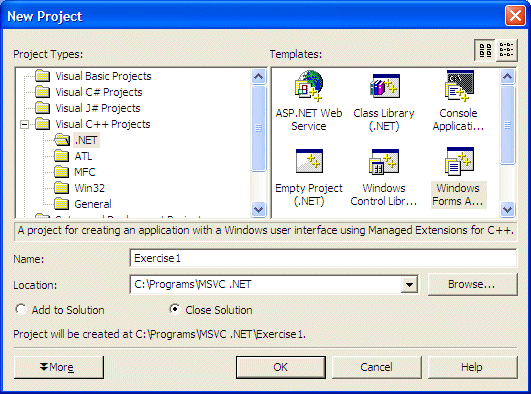
Task: Close the New Project dialog
Action: tap(515, 16)
